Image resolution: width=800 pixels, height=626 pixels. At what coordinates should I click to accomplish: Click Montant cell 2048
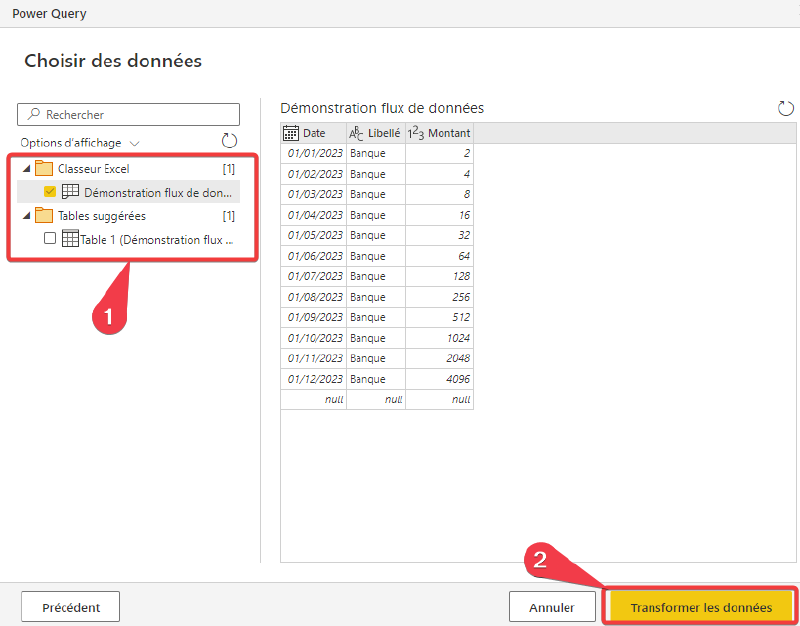click(439, 359)
